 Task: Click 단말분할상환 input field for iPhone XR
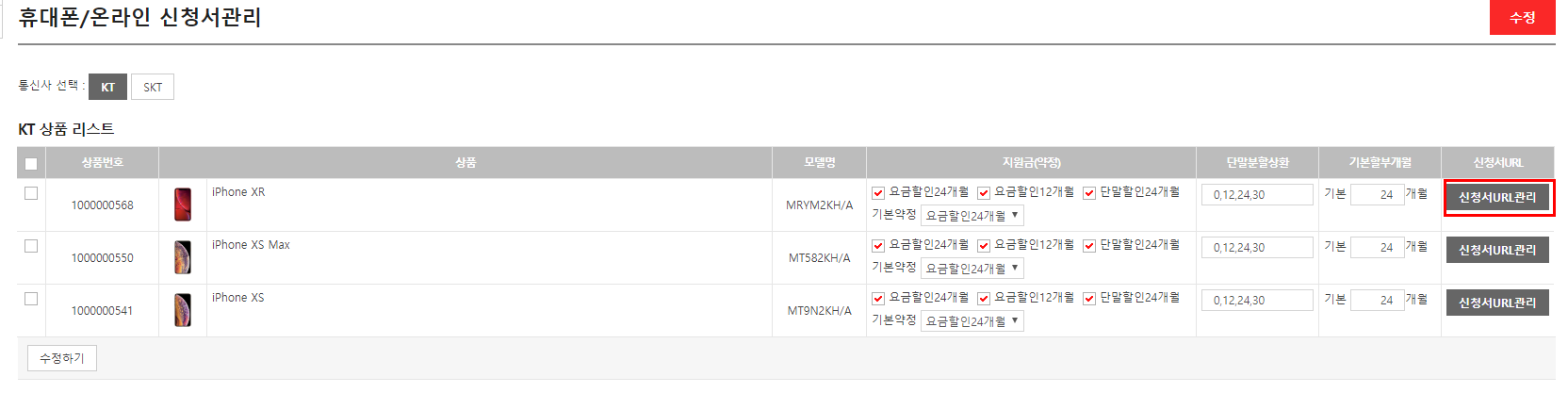click(1257, 195)
